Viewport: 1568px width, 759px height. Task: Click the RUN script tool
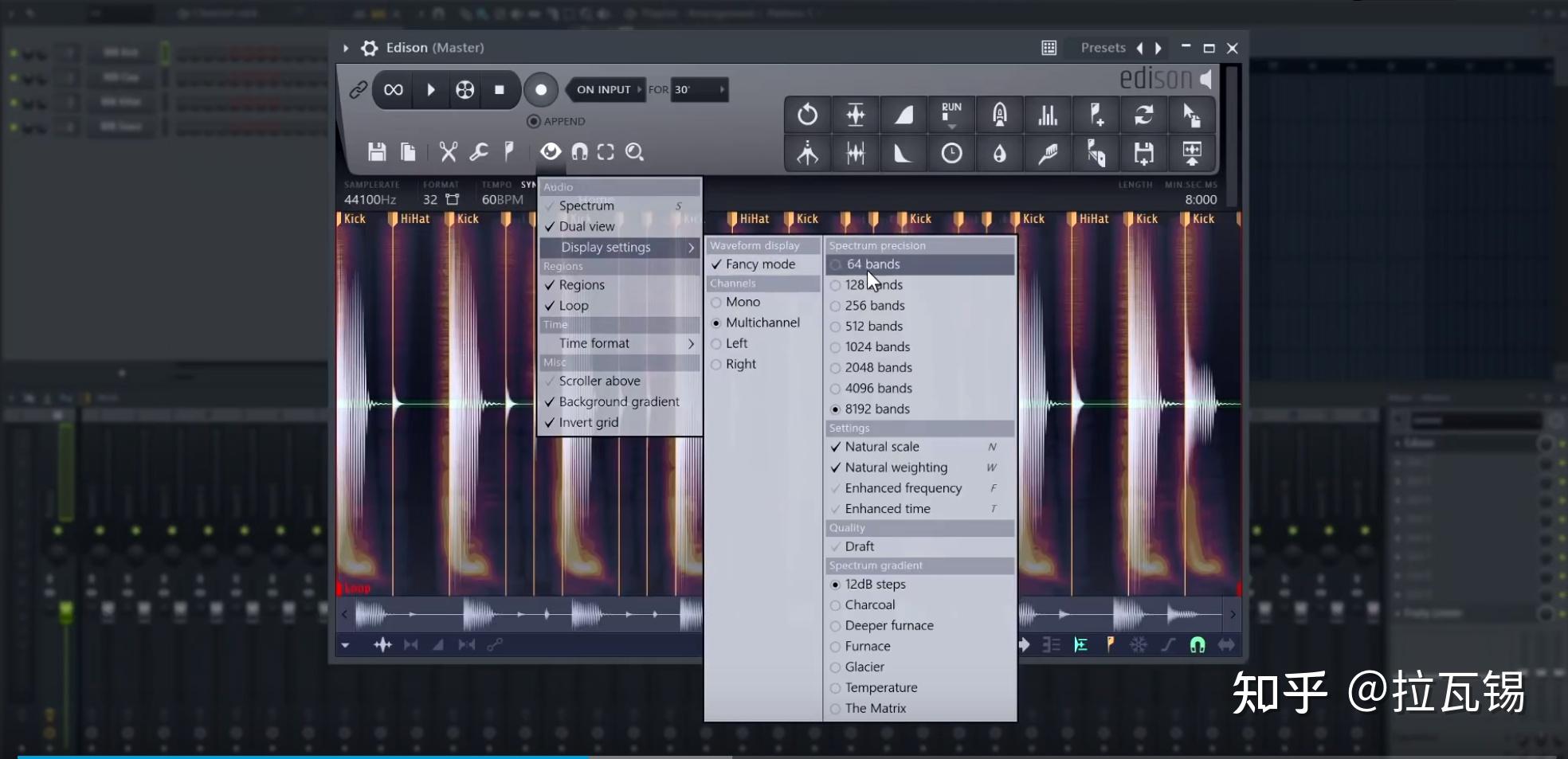pyautogui.click(x=951, y=115)
